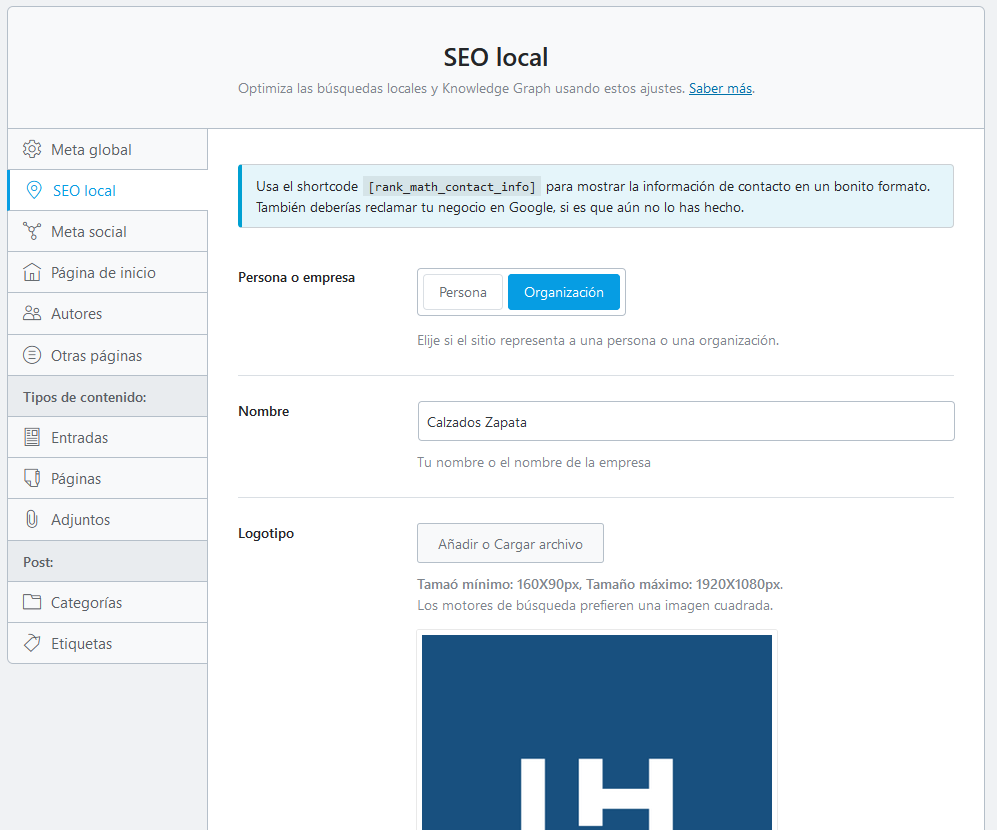Image resolution: width=997 pixels, height=830 pixels.
Task: Click the paperclip icon beside Adjuntos
Action: coord(32,519)
